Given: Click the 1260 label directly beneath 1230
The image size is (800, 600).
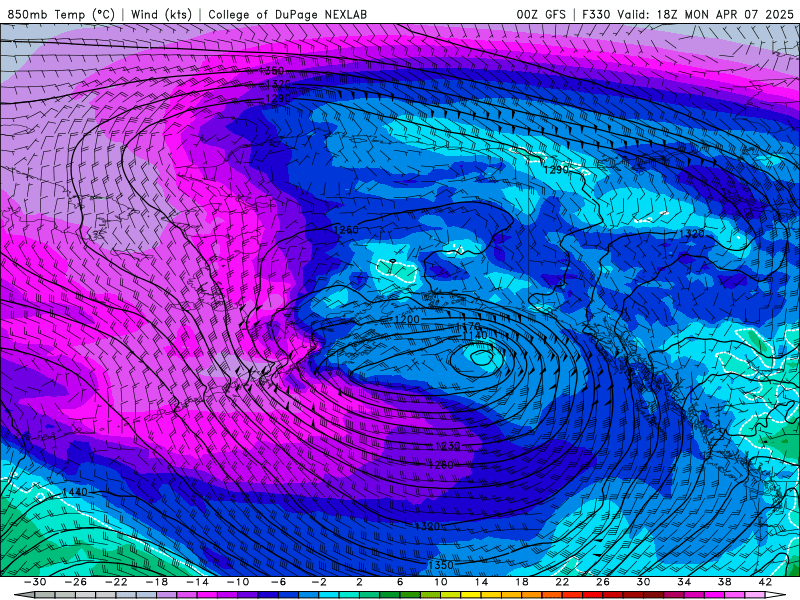Looking at the screenshot, I should point(441,465).
